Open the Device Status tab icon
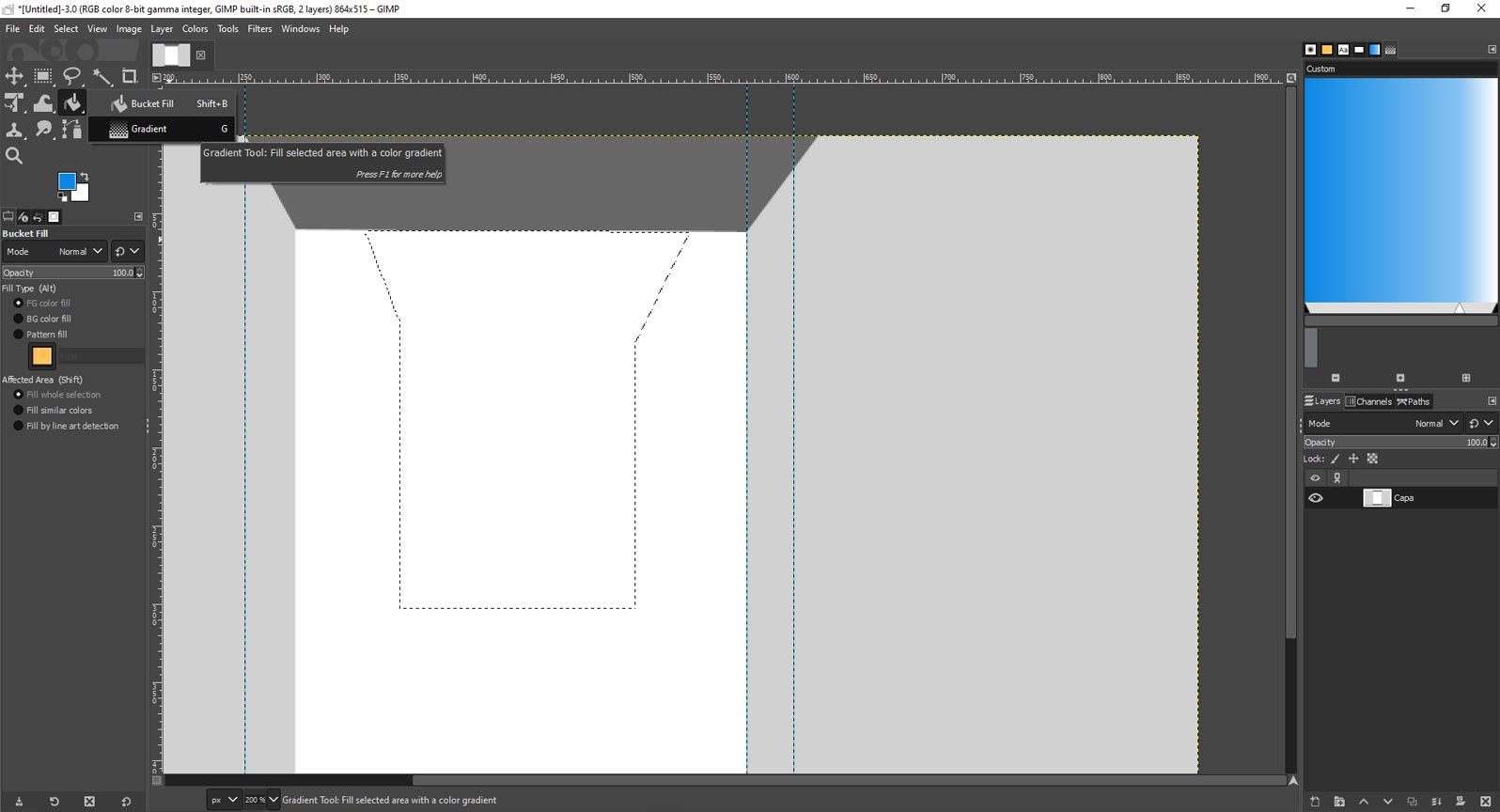 coord(23,217)
